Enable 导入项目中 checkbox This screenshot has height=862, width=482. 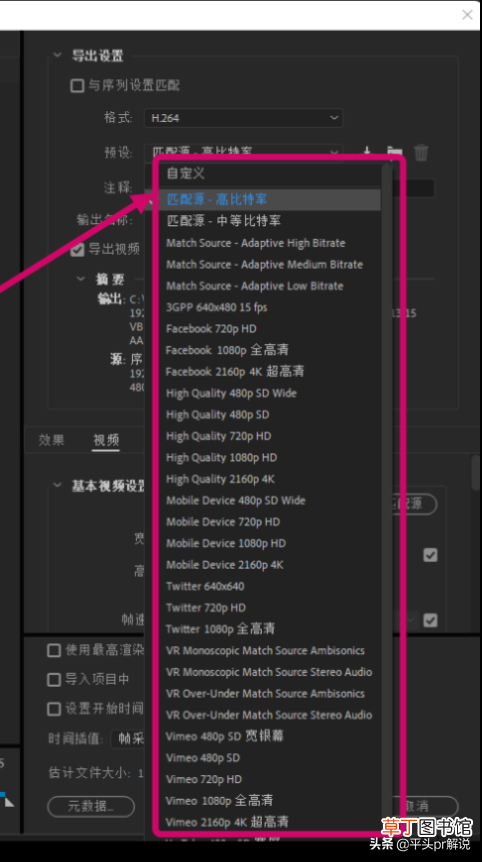pyautogui.click(x=54, y=679)
